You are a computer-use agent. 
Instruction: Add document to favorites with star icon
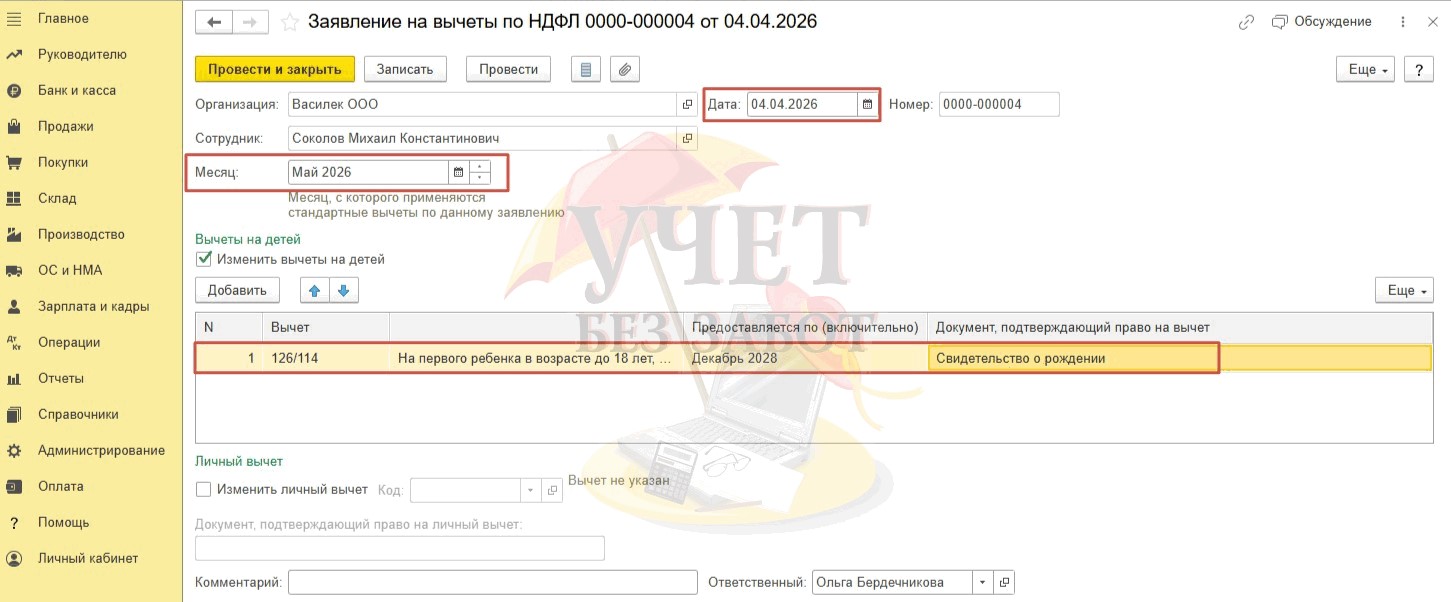tap(290, 22)
